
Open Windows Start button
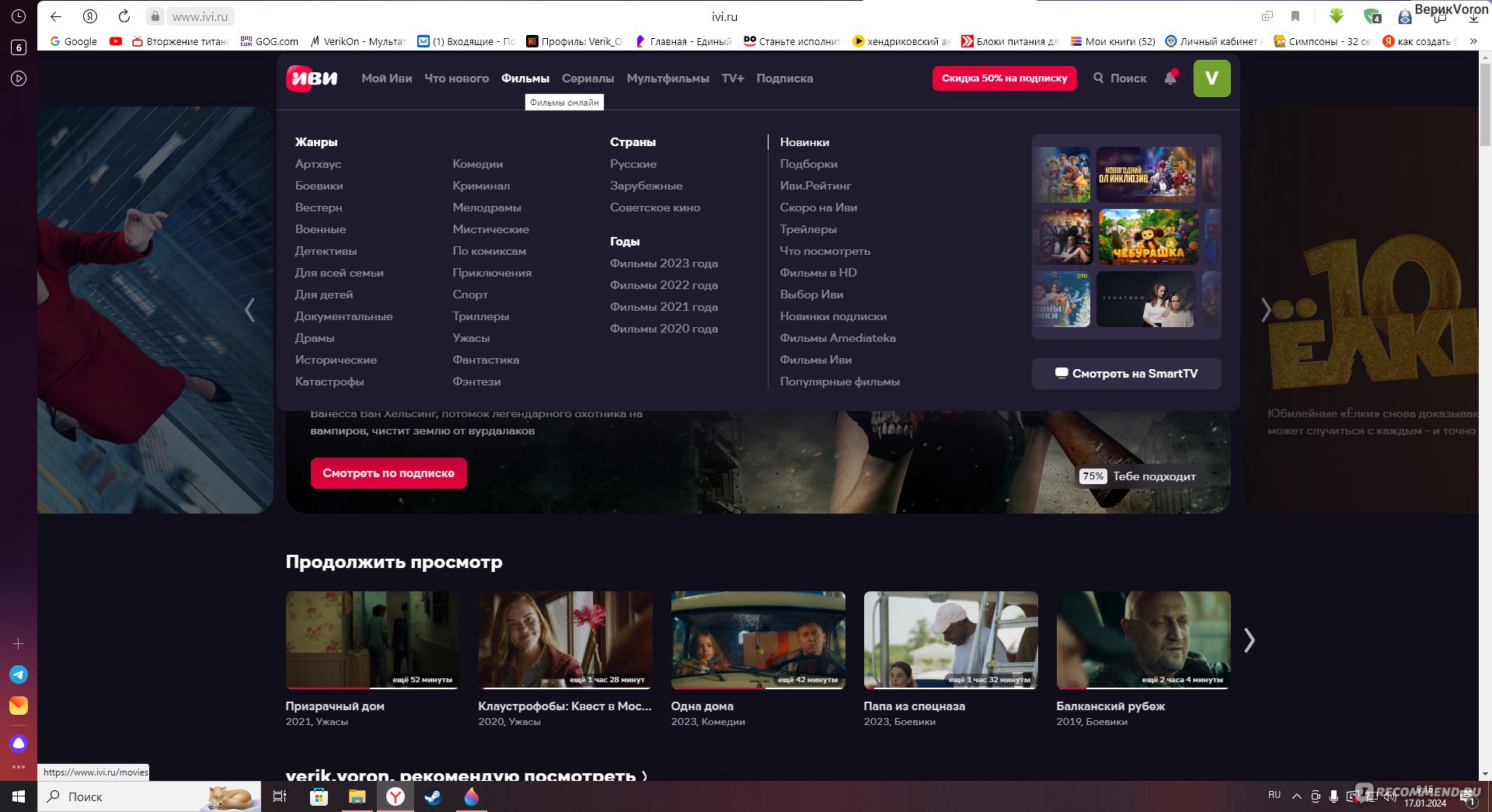tap(19, 796)
